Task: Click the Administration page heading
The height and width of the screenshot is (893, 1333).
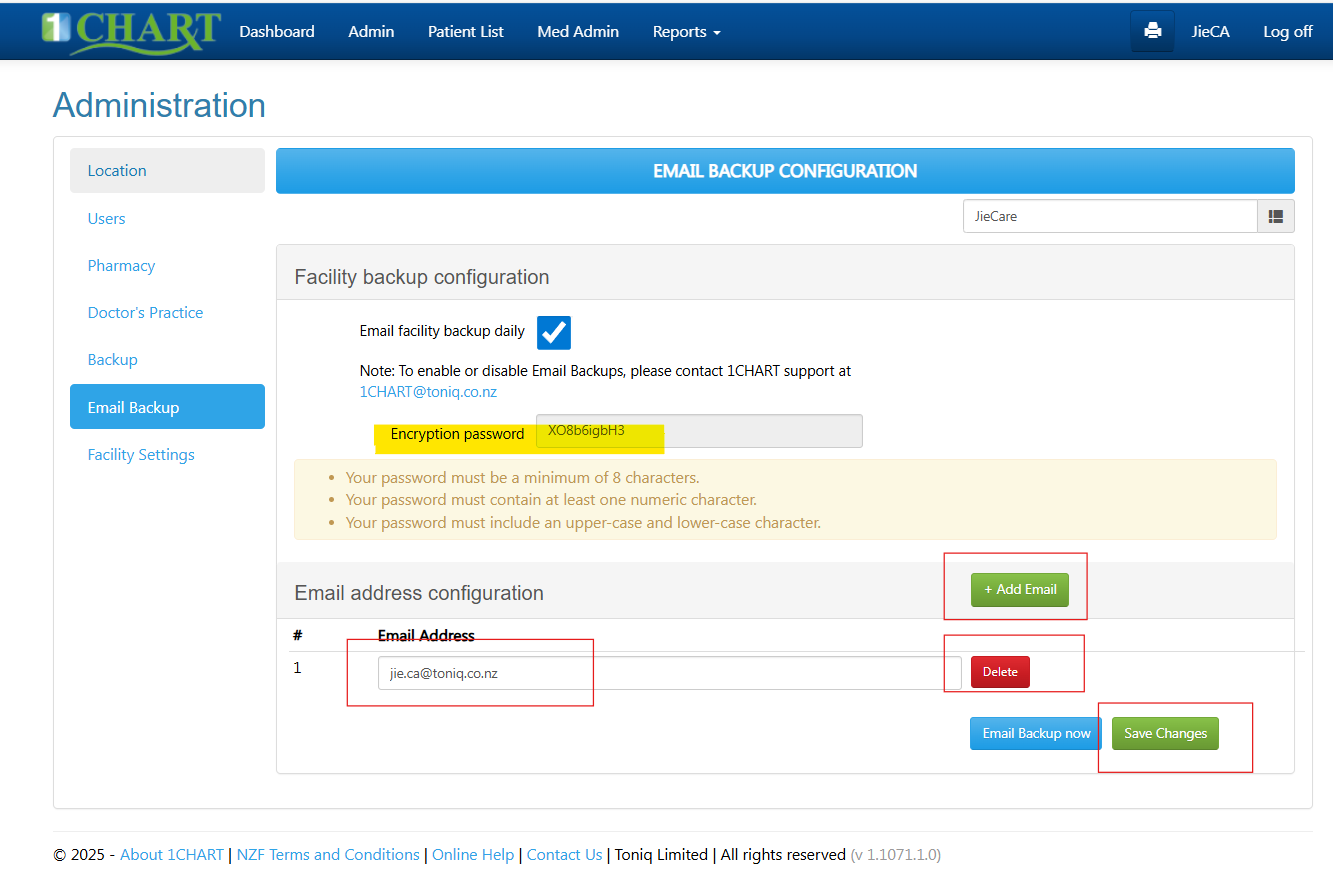Action: point(159,105)
